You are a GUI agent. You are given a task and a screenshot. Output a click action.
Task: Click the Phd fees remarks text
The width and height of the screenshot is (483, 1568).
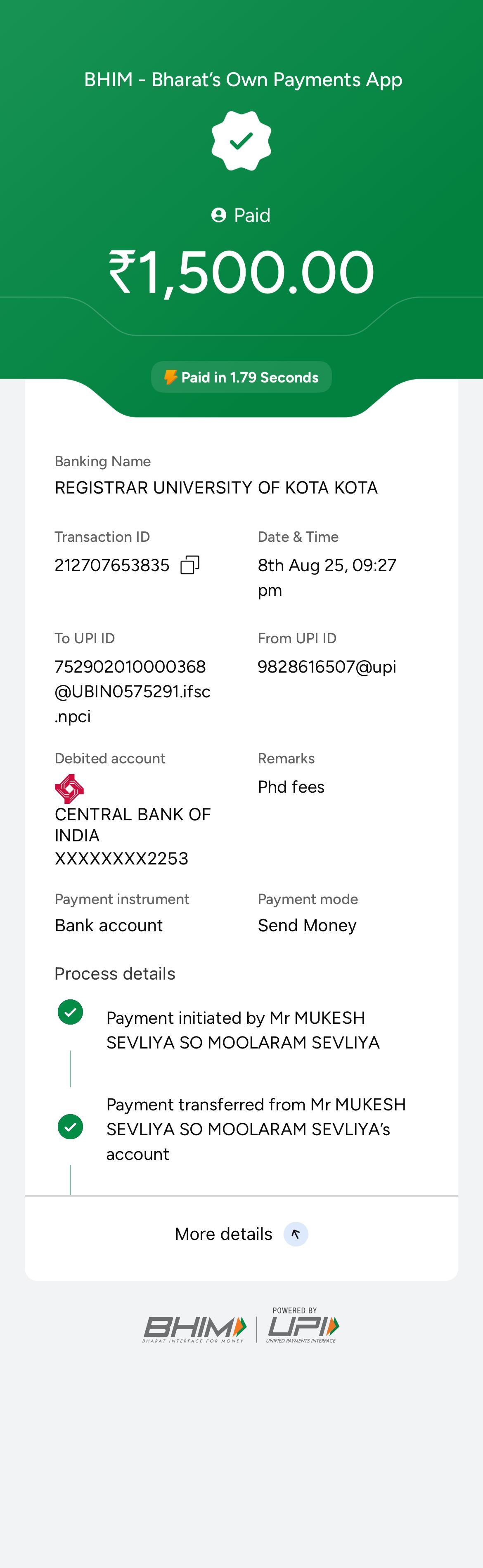click(x=291, y=787)
